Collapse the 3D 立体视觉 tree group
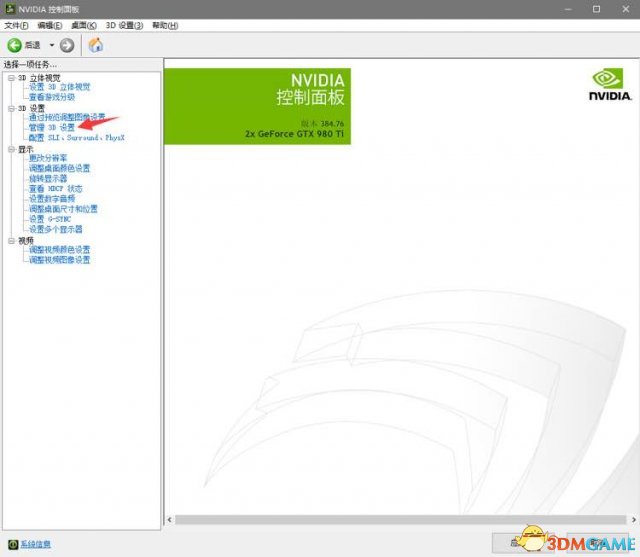 [11, 78]
